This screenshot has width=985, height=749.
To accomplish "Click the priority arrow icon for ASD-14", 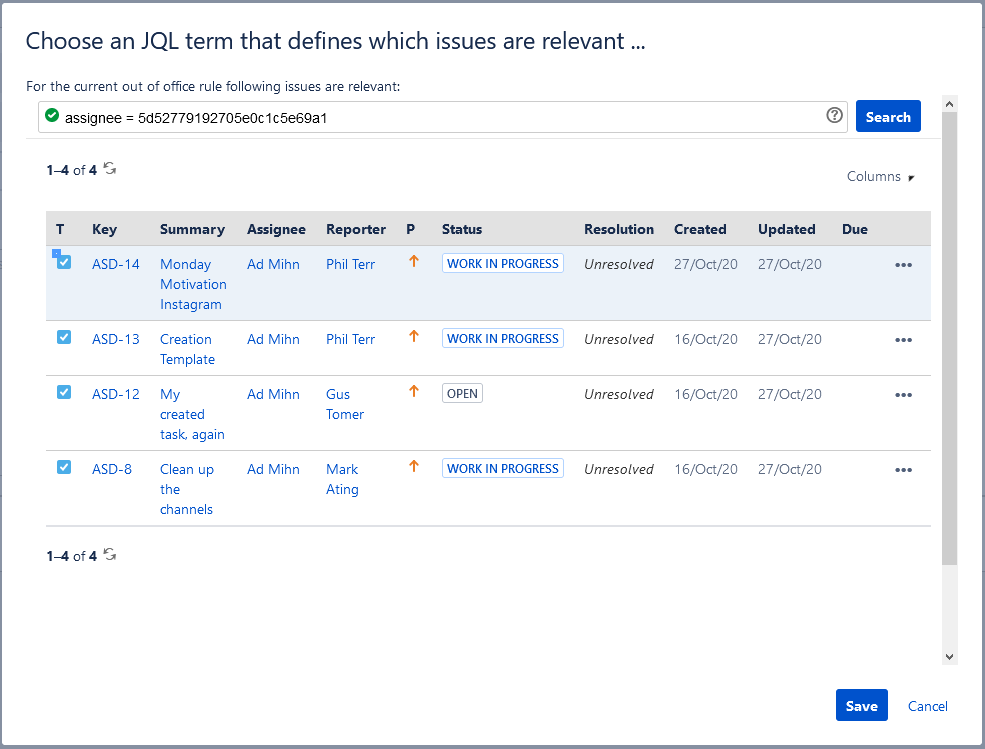I will coord(413,261).
